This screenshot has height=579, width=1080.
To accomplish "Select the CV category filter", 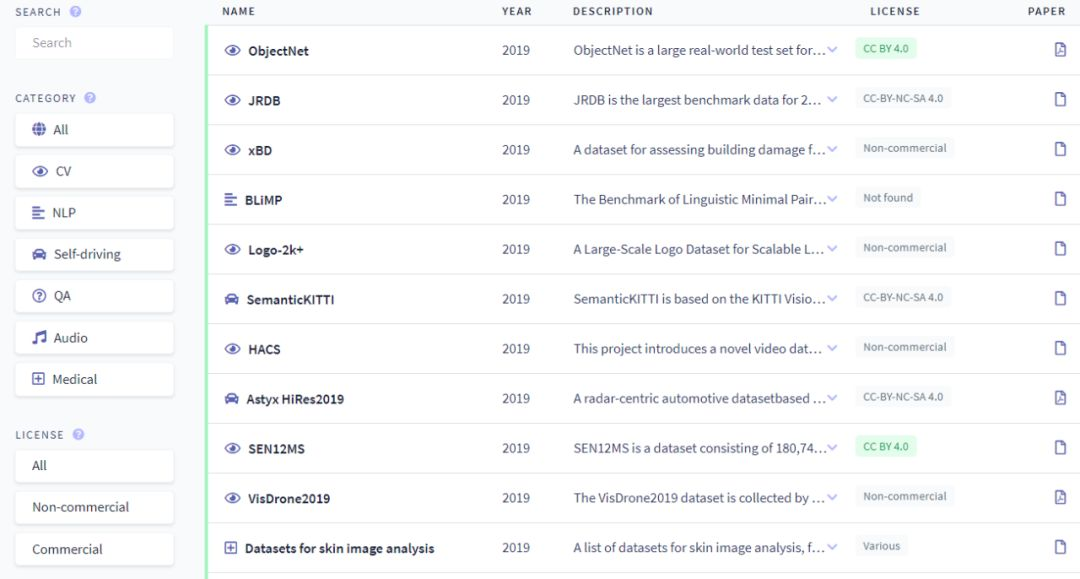I will tap(94, 171).
